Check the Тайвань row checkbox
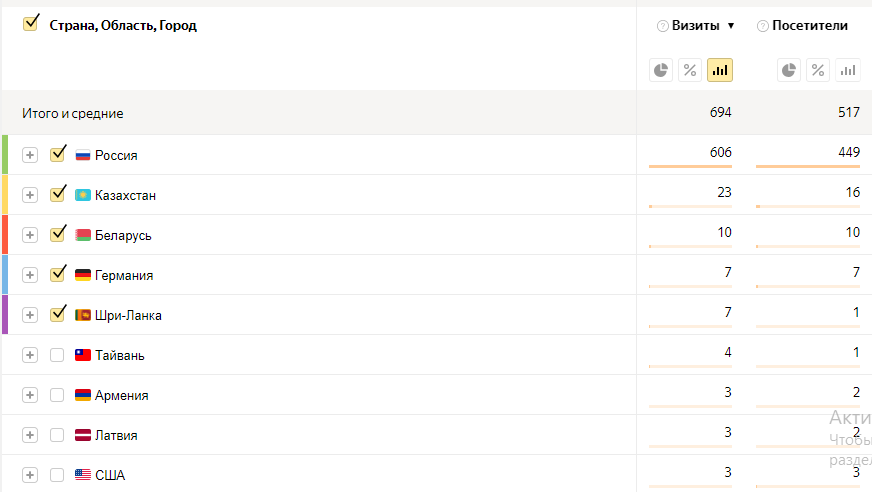Screen dimensions: 872x492 57,355
